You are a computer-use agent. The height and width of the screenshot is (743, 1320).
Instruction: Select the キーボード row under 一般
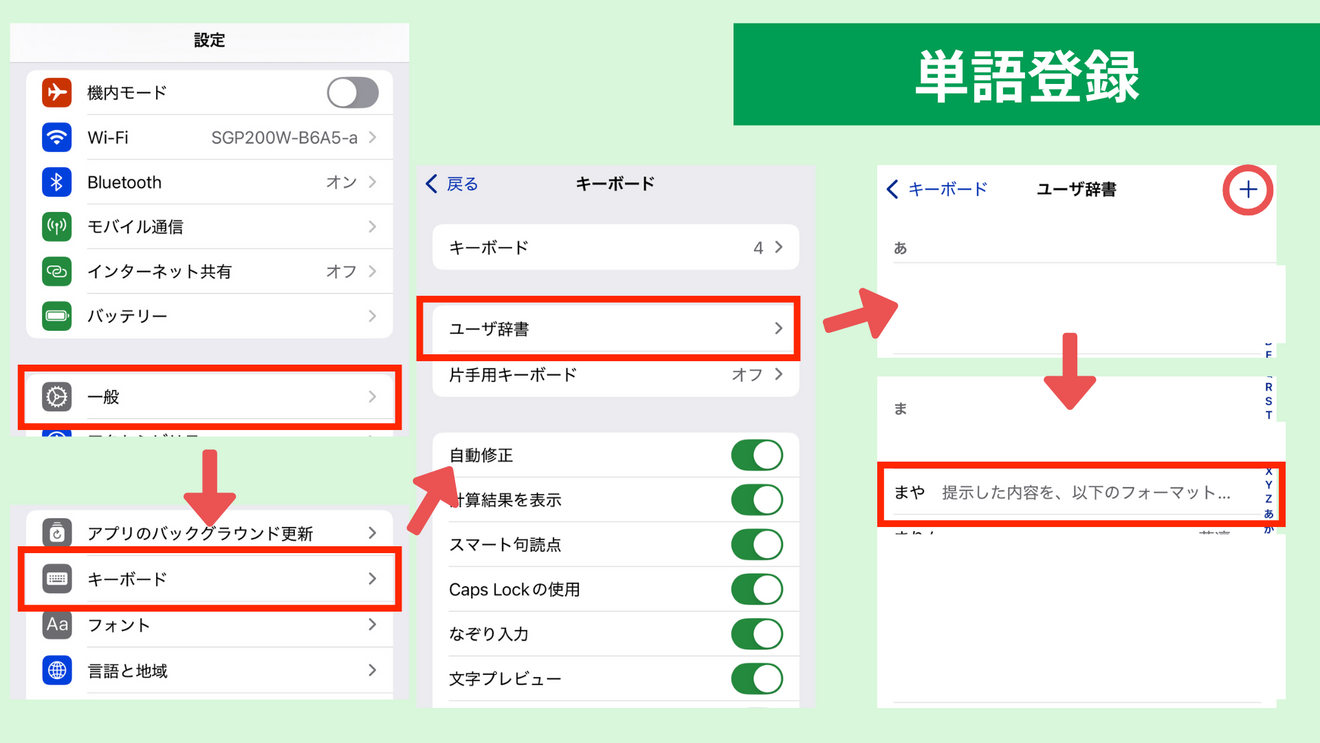tap(210, 579)
